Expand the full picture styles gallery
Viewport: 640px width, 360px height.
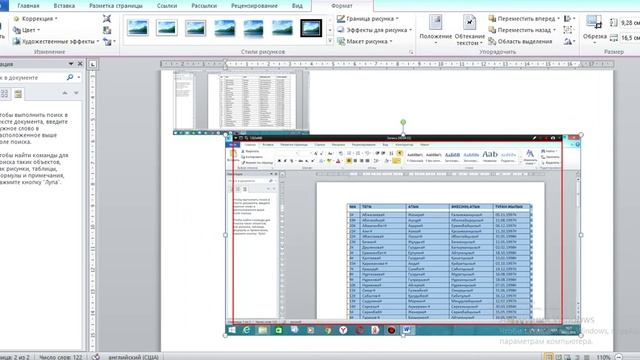[330, 41]
